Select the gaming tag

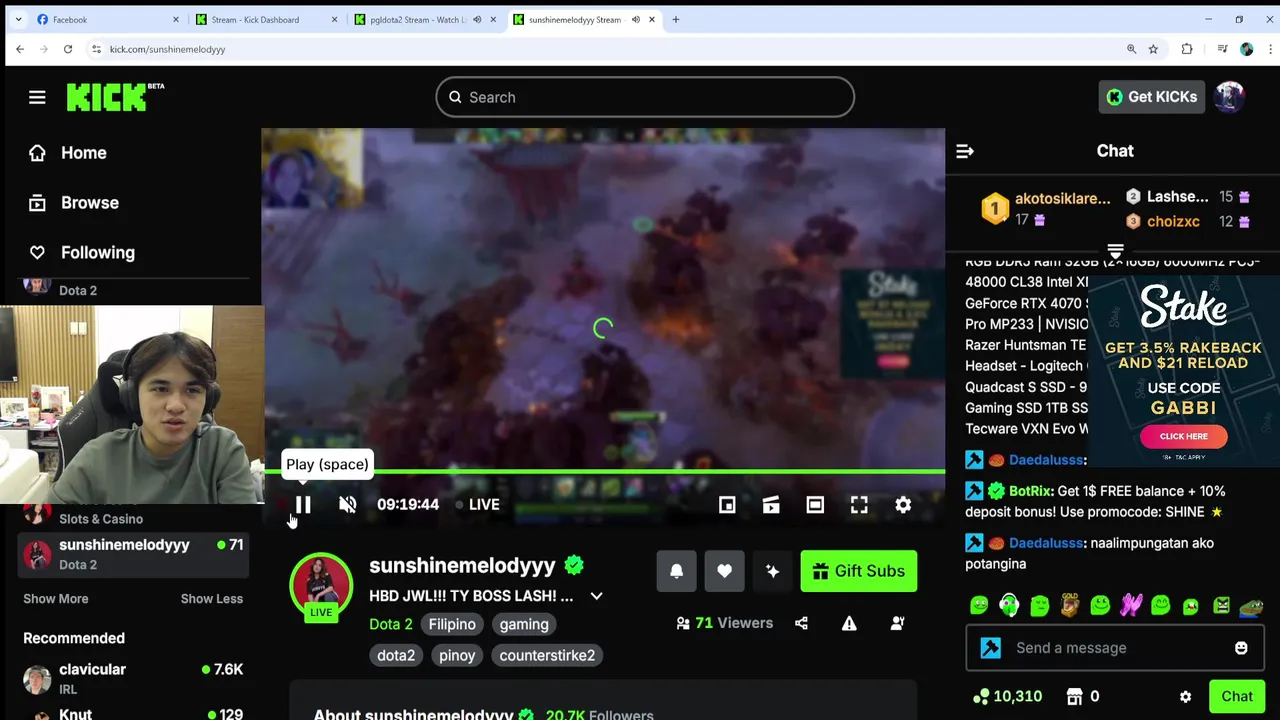(x=524, y=624)
